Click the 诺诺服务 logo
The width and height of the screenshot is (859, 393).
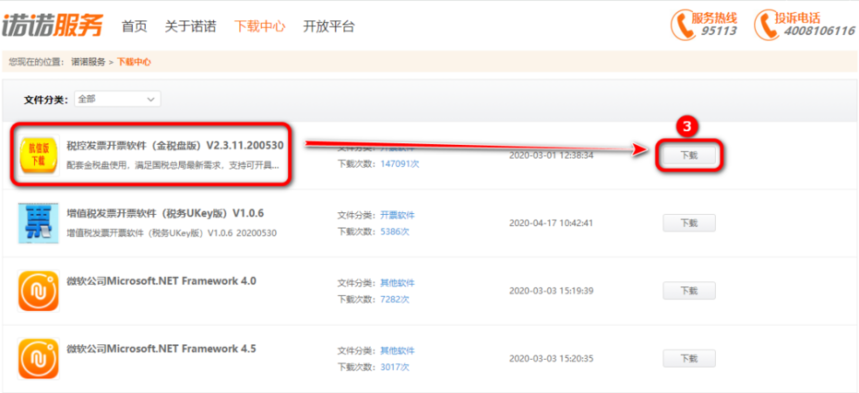(52, 25)
